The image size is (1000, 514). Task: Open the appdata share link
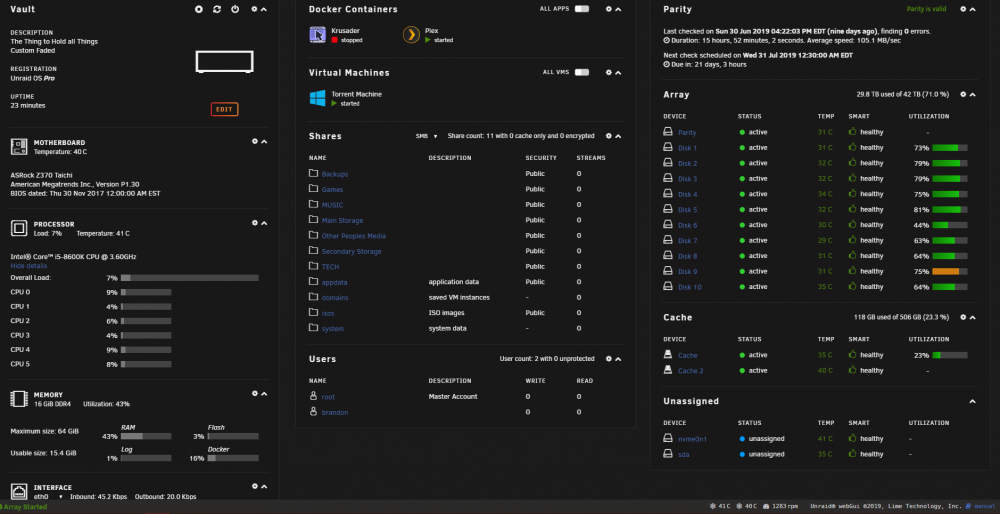[x=334, y=282]
